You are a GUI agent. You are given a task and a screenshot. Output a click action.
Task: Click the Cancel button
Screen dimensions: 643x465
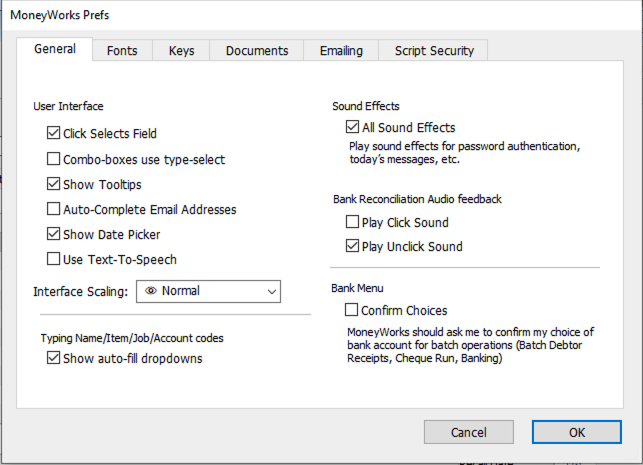coord(469,432)
